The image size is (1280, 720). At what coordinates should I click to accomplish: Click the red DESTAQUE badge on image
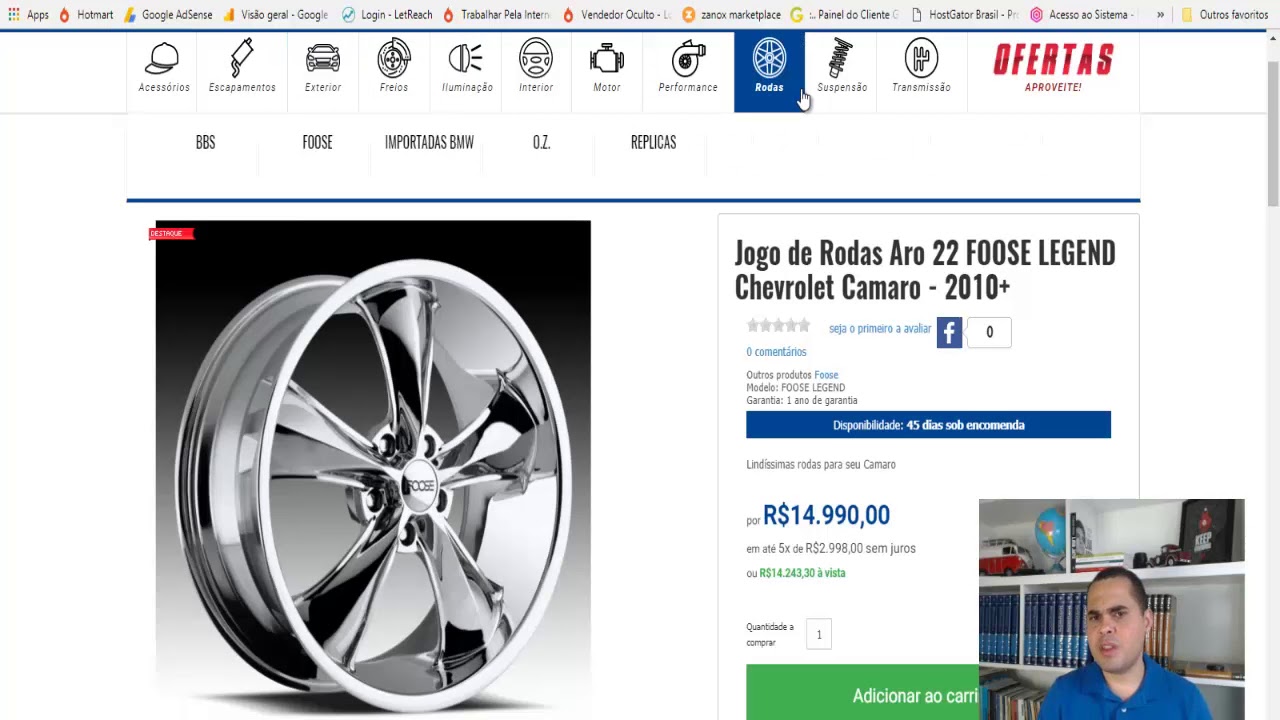point(170,234)
